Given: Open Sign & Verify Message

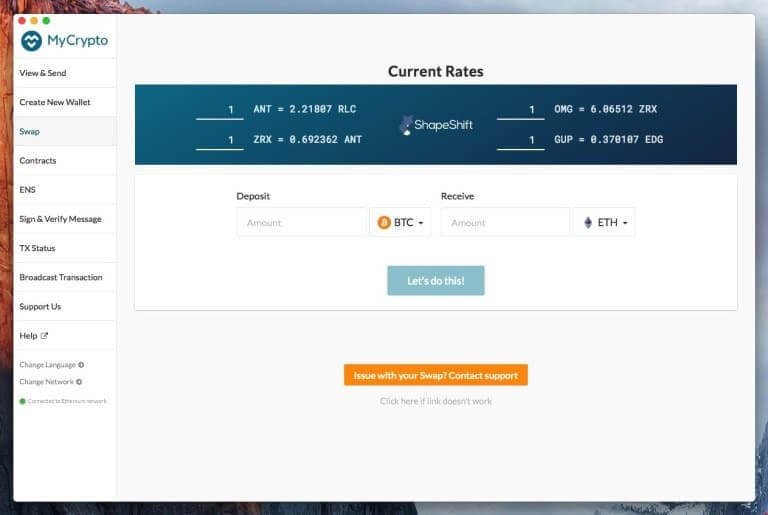Looking at the screenshot, I should tap(65, 219).
